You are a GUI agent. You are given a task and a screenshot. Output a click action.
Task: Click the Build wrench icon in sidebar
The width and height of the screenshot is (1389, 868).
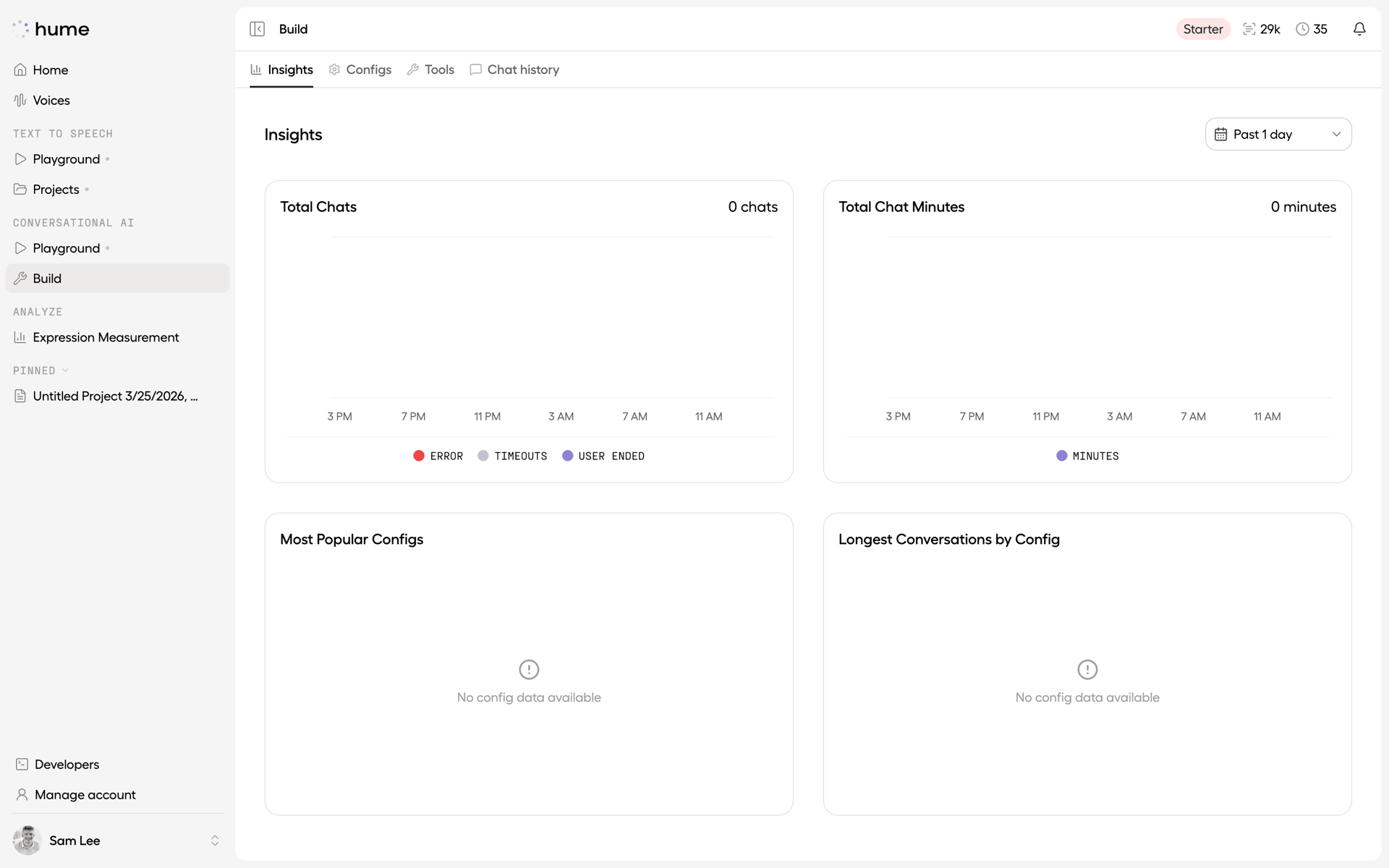pyautogui.click(x=20, y=278)
